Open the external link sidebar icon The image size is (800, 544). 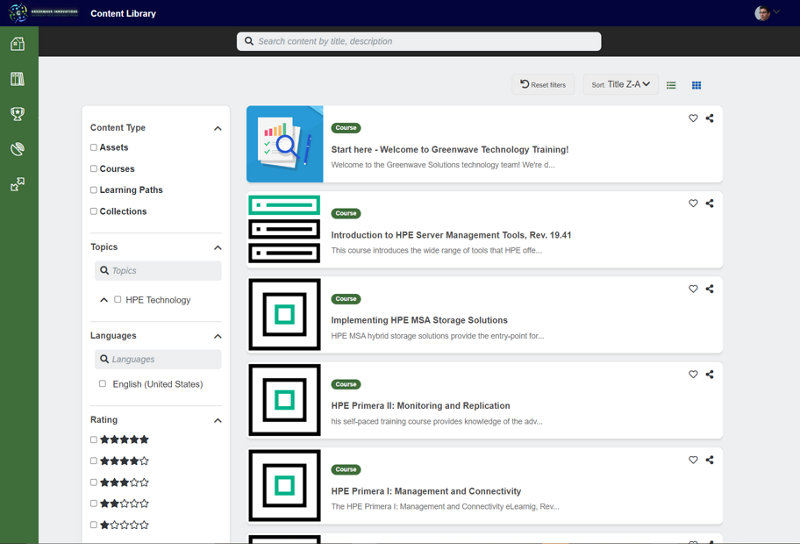(x=17, y=184)
